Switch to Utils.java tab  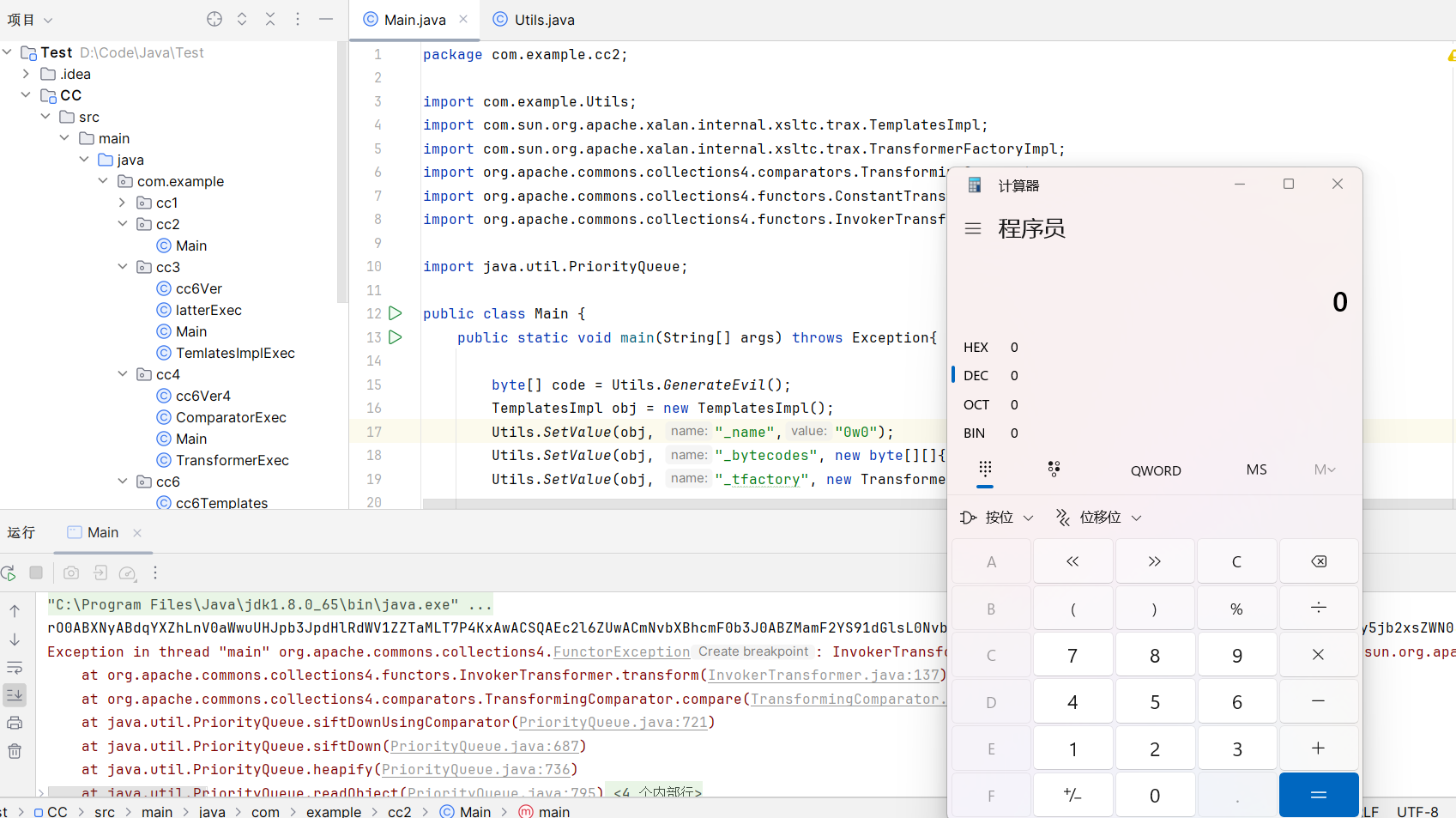(534, 20)
